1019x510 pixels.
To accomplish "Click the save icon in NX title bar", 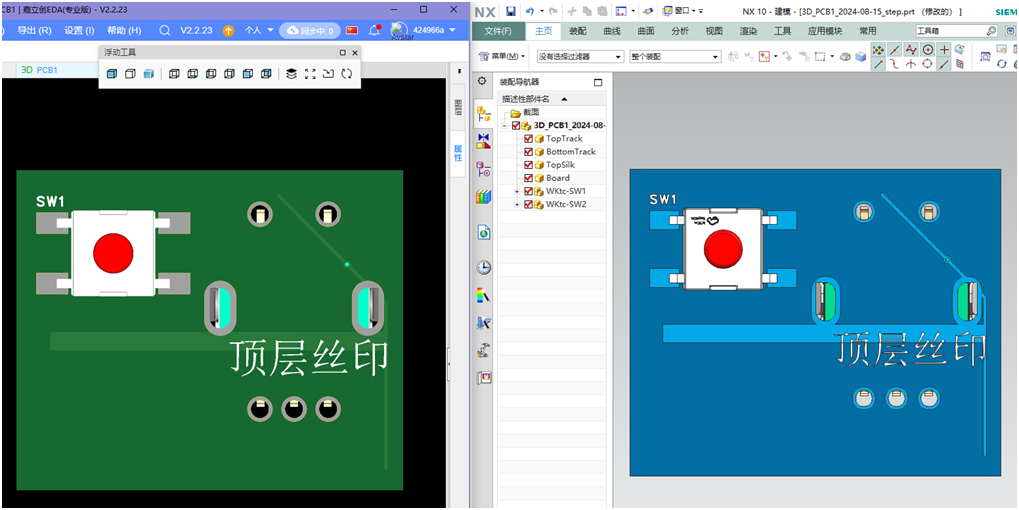I will 511,11.
